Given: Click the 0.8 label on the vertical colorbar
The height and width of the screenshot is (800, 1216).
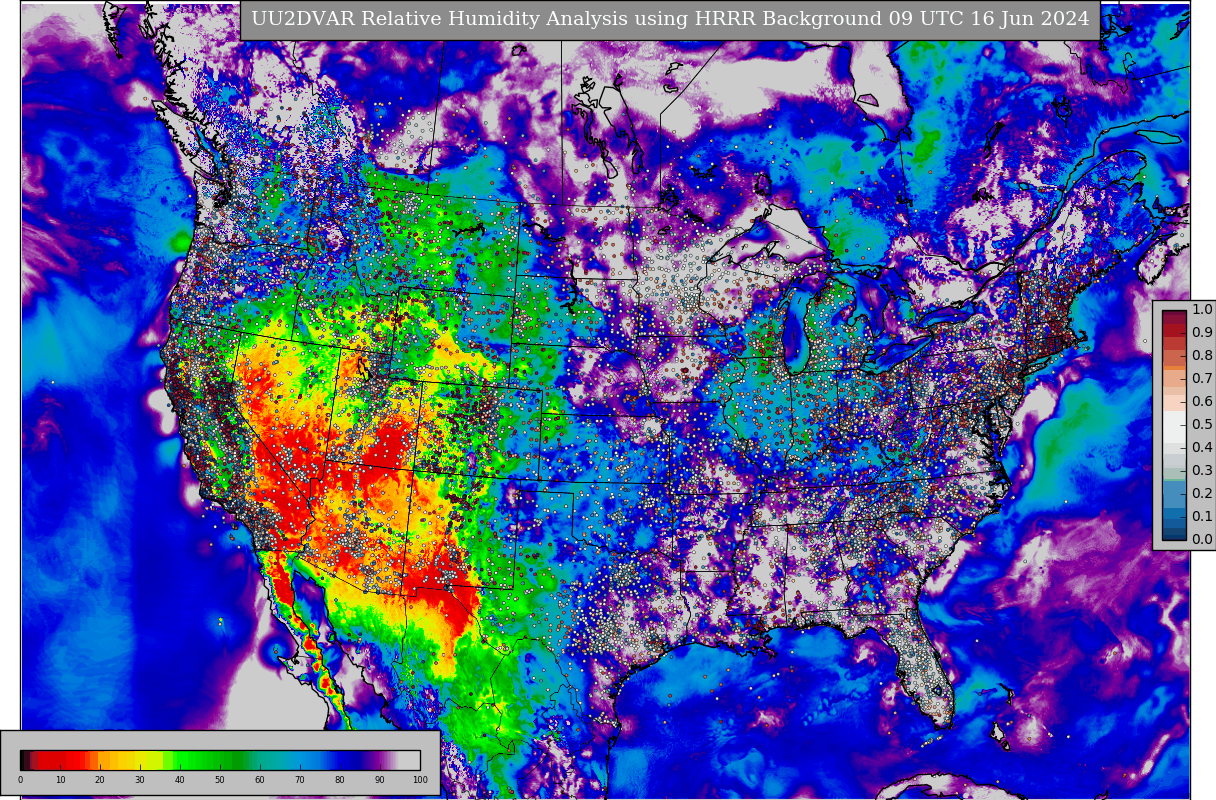Looking at the screenshot, I should coord(1202,355).
